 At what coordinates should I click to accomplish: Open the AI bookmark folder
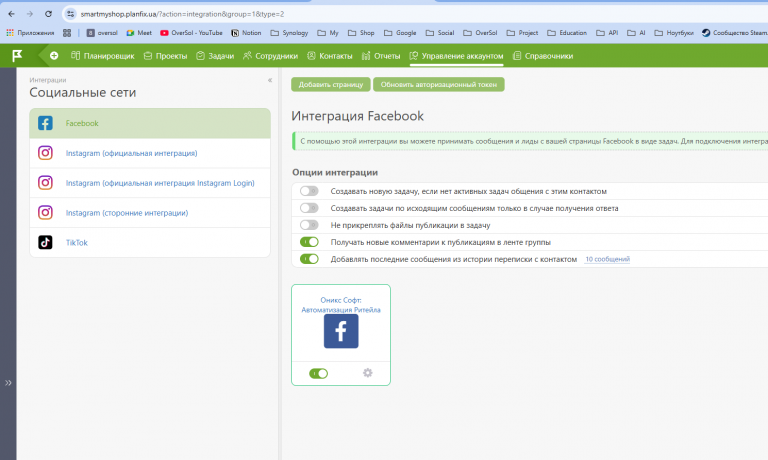(x=636, y=33)
